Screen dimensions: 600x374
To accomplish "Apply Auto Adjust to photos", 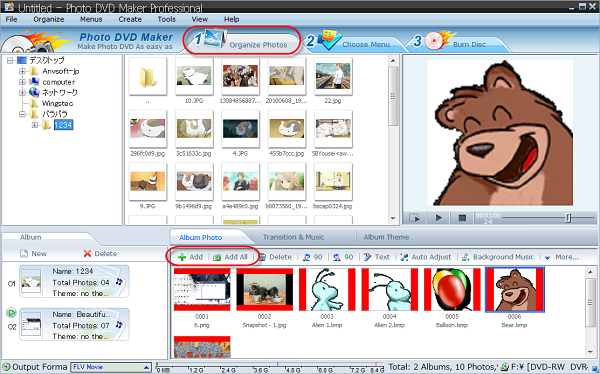I will pos(426,257).
